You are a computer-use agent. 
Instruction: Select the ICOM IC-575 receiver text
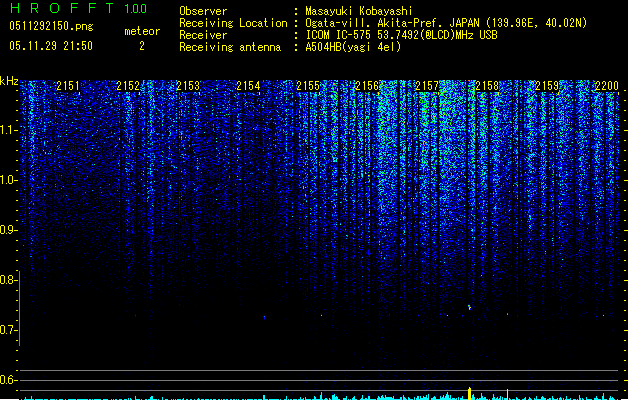[x=401, y=35]
